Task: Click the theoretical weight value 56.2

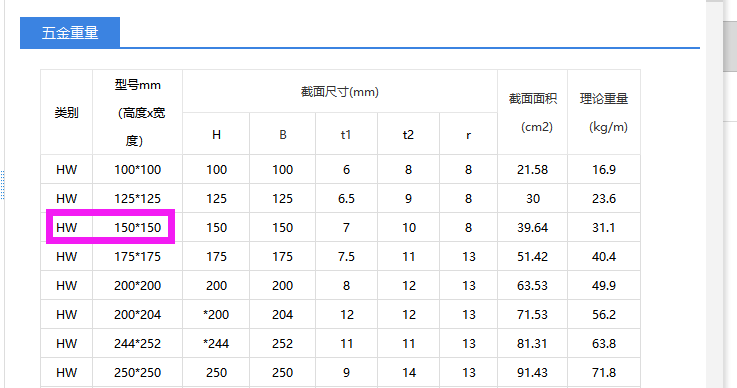Action: coord(604,315)
